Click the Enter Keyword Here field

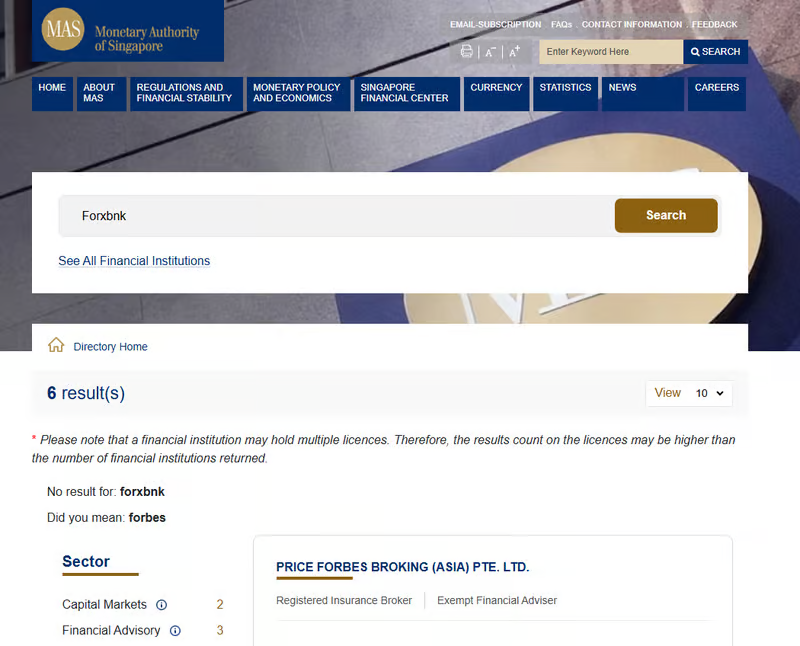610,52
